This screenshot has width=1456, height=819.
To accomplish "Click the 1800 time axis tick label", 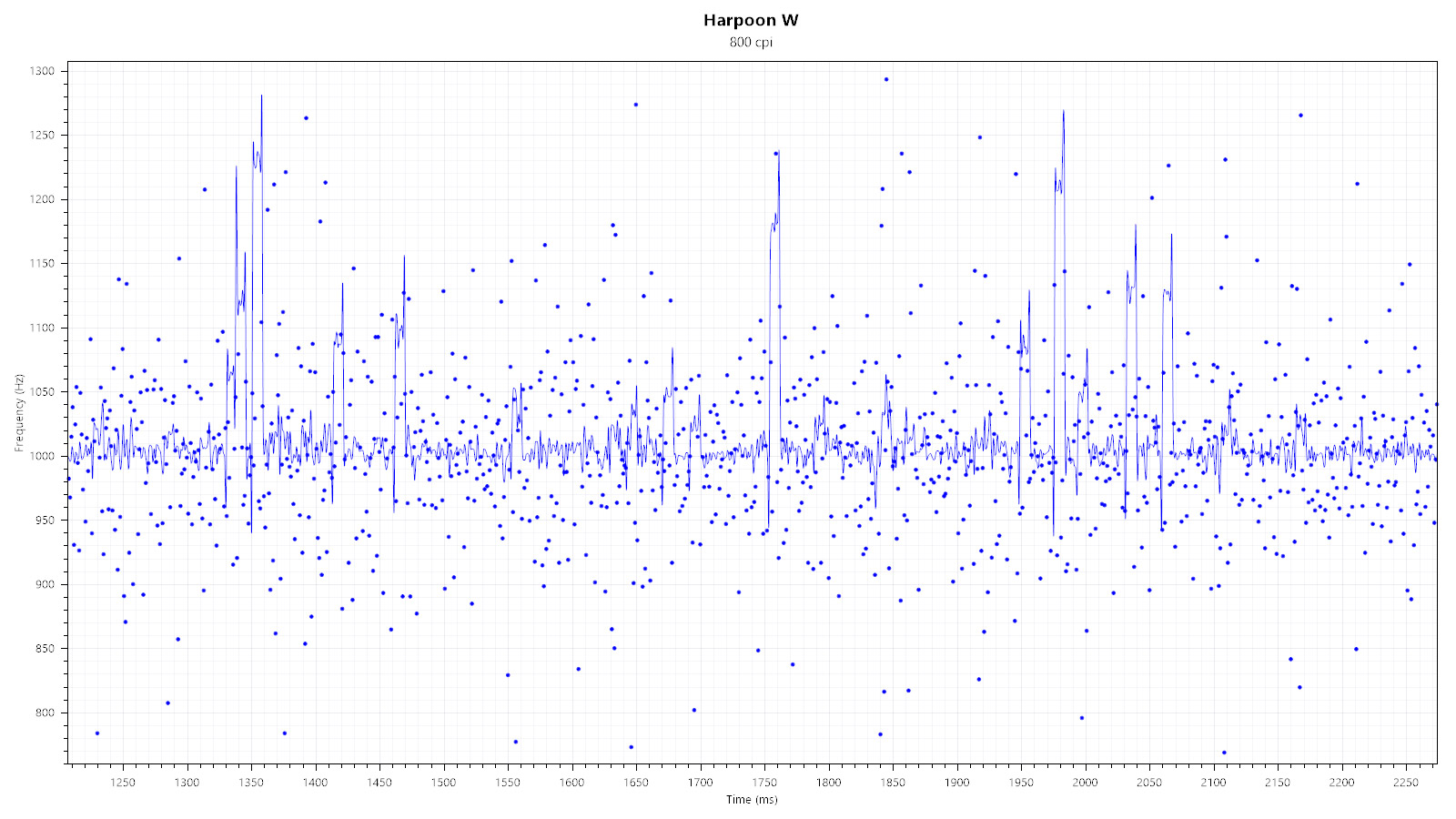I will (828, 783).
